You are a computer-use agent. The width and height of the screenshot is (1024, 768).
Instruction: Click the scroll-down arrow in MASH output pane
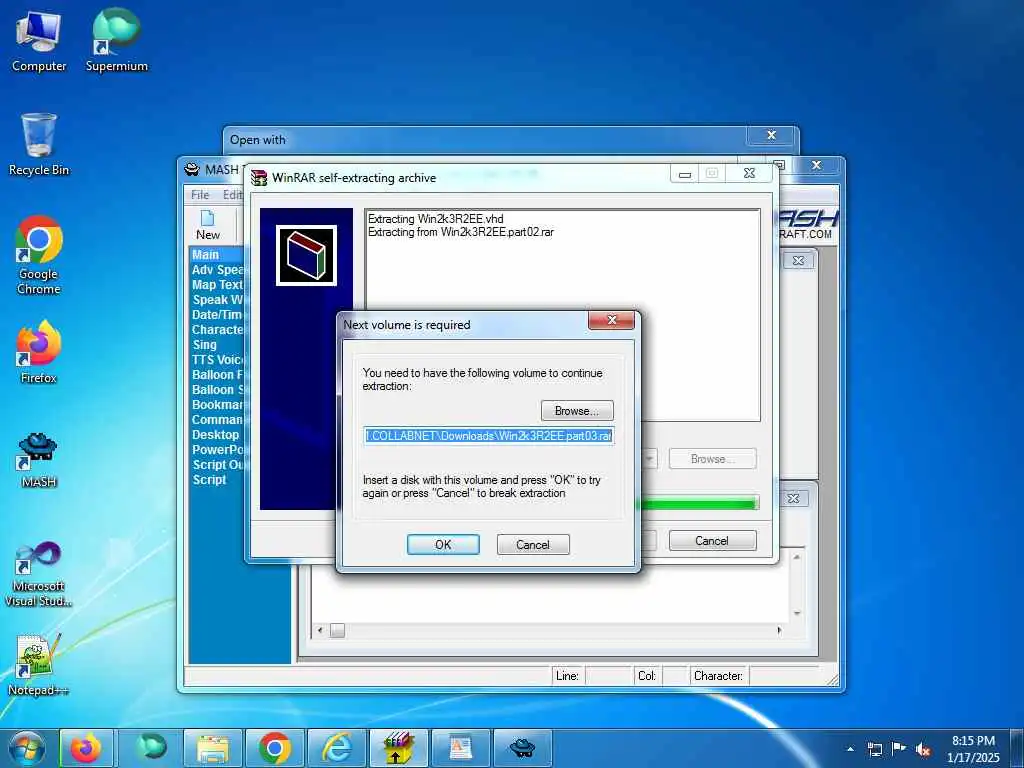coord(797,613)
